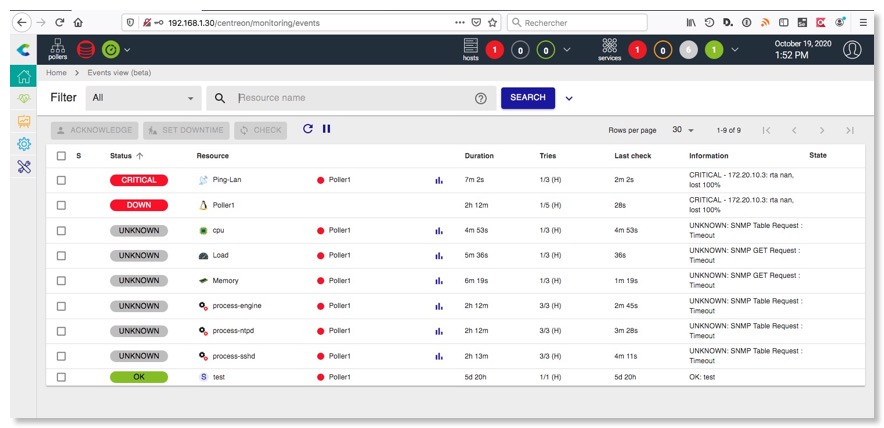Image resolution: width=884 pixels, height=428 pixels.
Task: Expand the Rows per page dropdown
Action: click(683, 130)
